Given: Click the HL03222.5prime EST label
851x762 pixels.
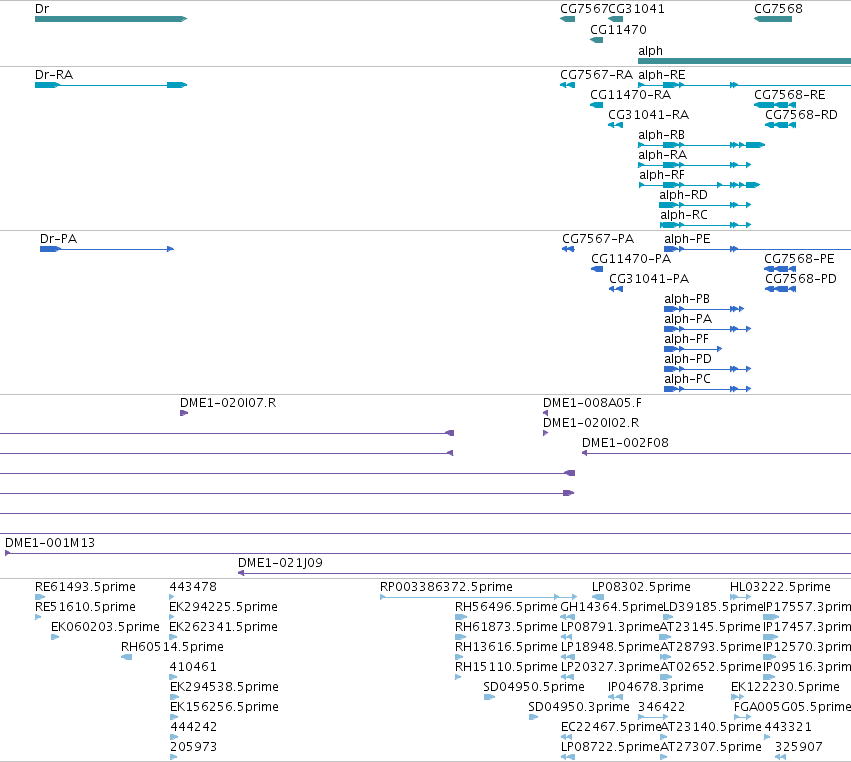Looking at the screenshot, I should point(780,587).
